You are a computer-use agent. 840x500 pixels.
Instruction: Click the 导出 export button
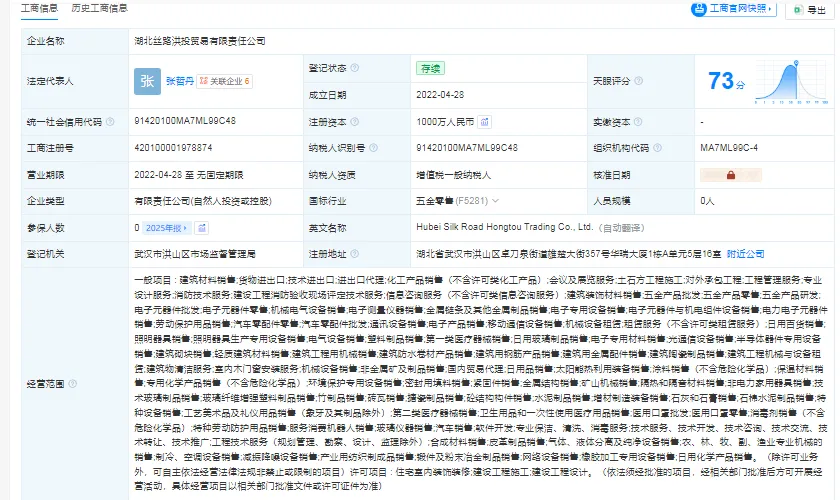point(809,10)
